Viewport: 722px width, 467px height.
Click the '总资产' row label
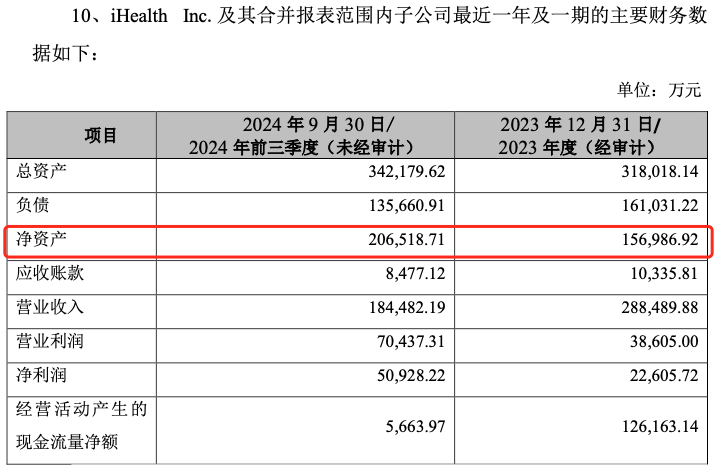(39, 171)
